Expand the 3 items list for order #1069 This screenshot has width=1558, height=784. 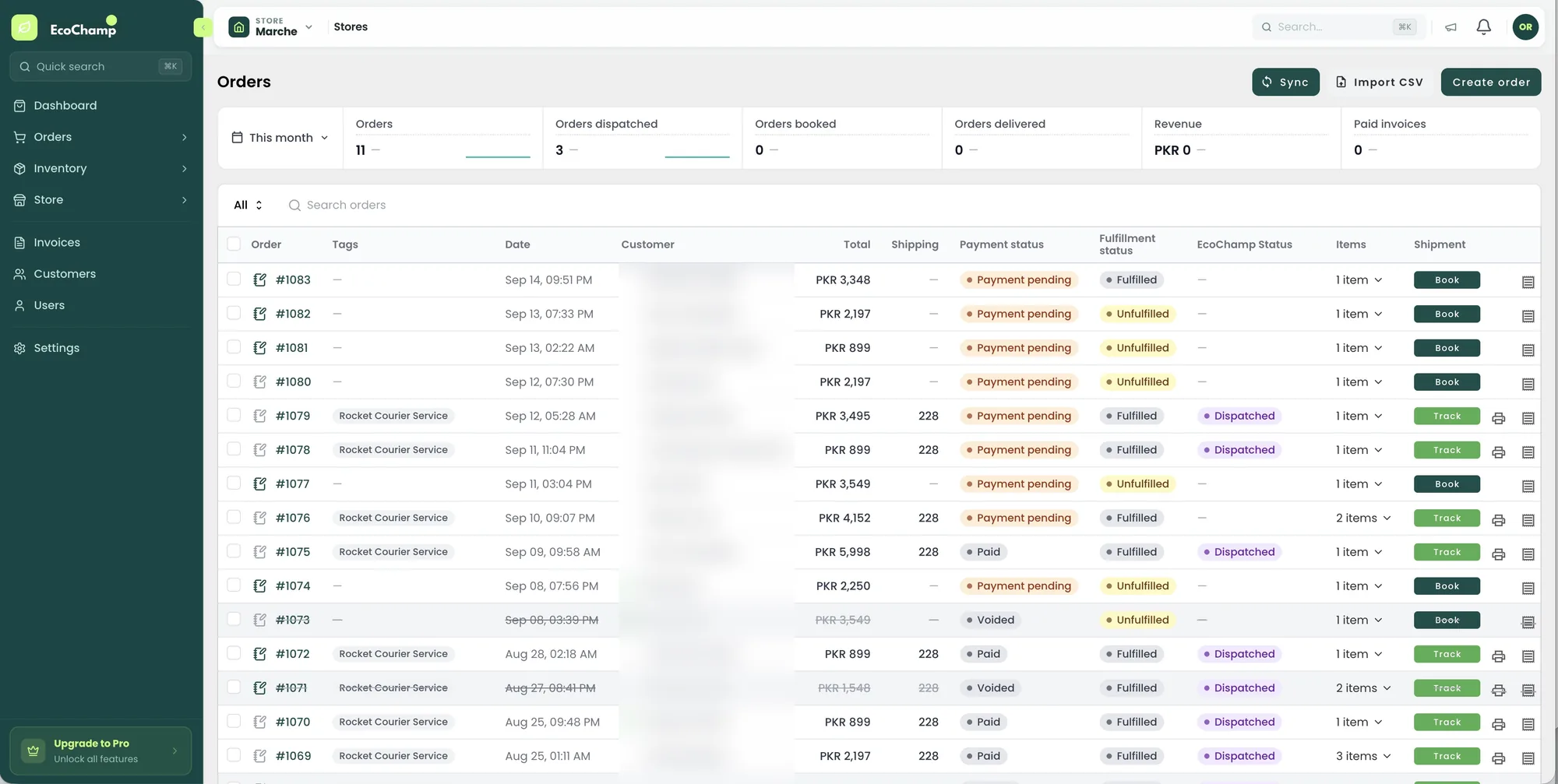click(1363, 756)
